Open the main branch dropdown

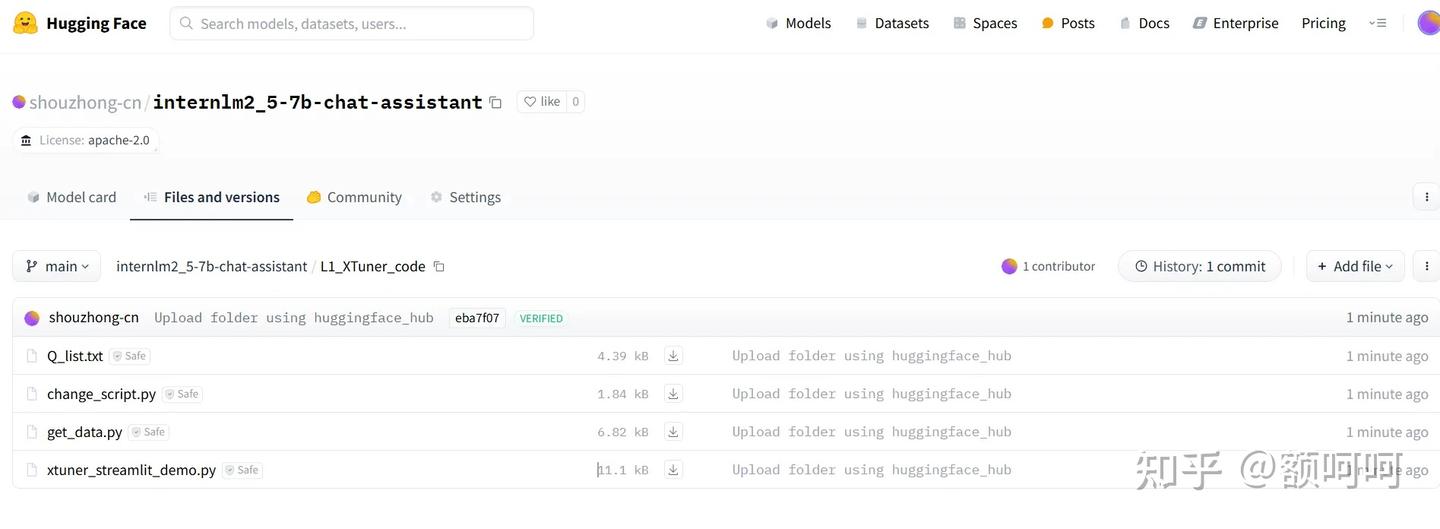click(57, 266)
